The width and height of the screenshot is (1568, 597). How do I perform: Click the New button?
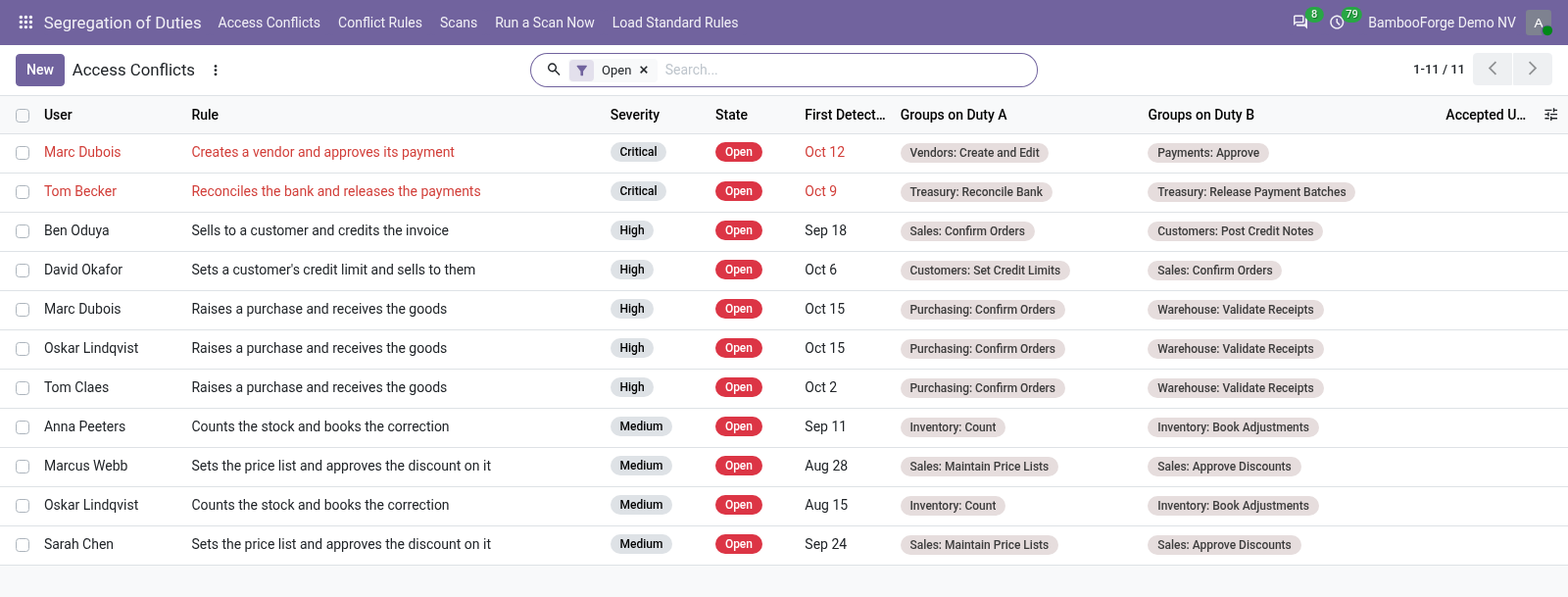(40, 70)
